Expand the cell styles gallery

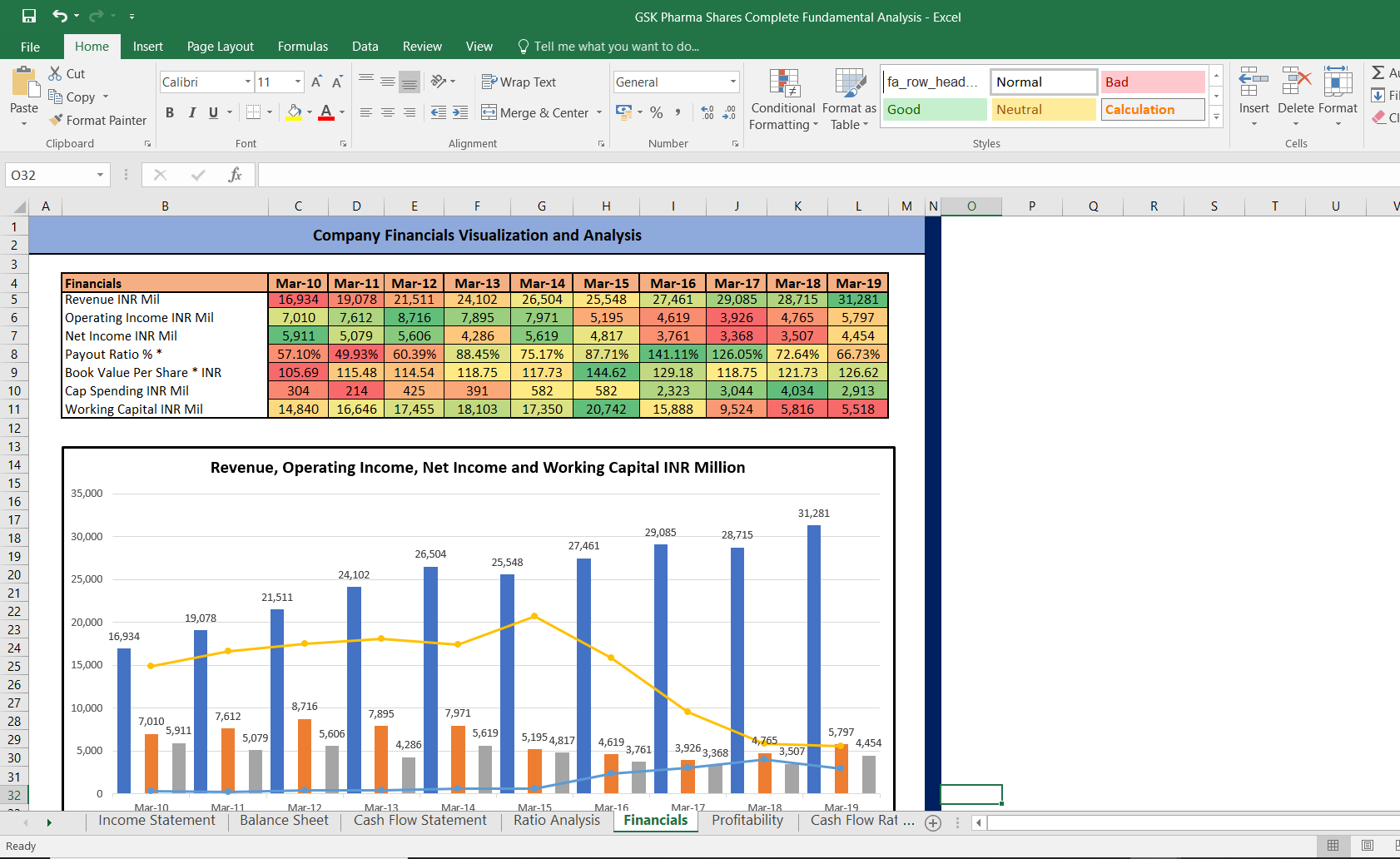tap(1216, 118)
